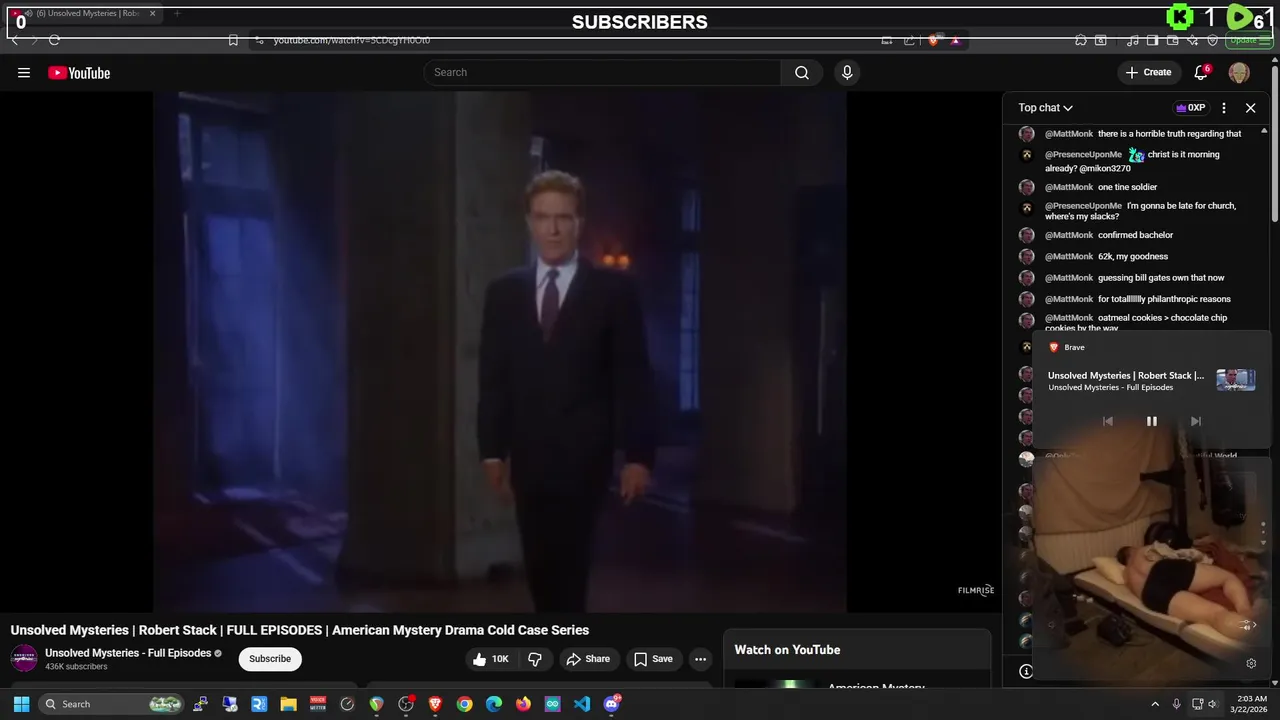Switch to Brave browser in the taskbar

pyautogui.click(x=435, y=704)
